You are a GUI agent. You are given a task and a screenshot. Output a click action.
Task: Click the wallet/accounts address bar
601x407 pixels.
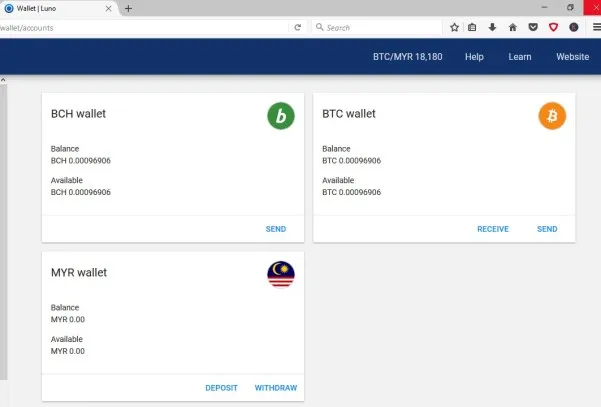(x=144, y=28)
